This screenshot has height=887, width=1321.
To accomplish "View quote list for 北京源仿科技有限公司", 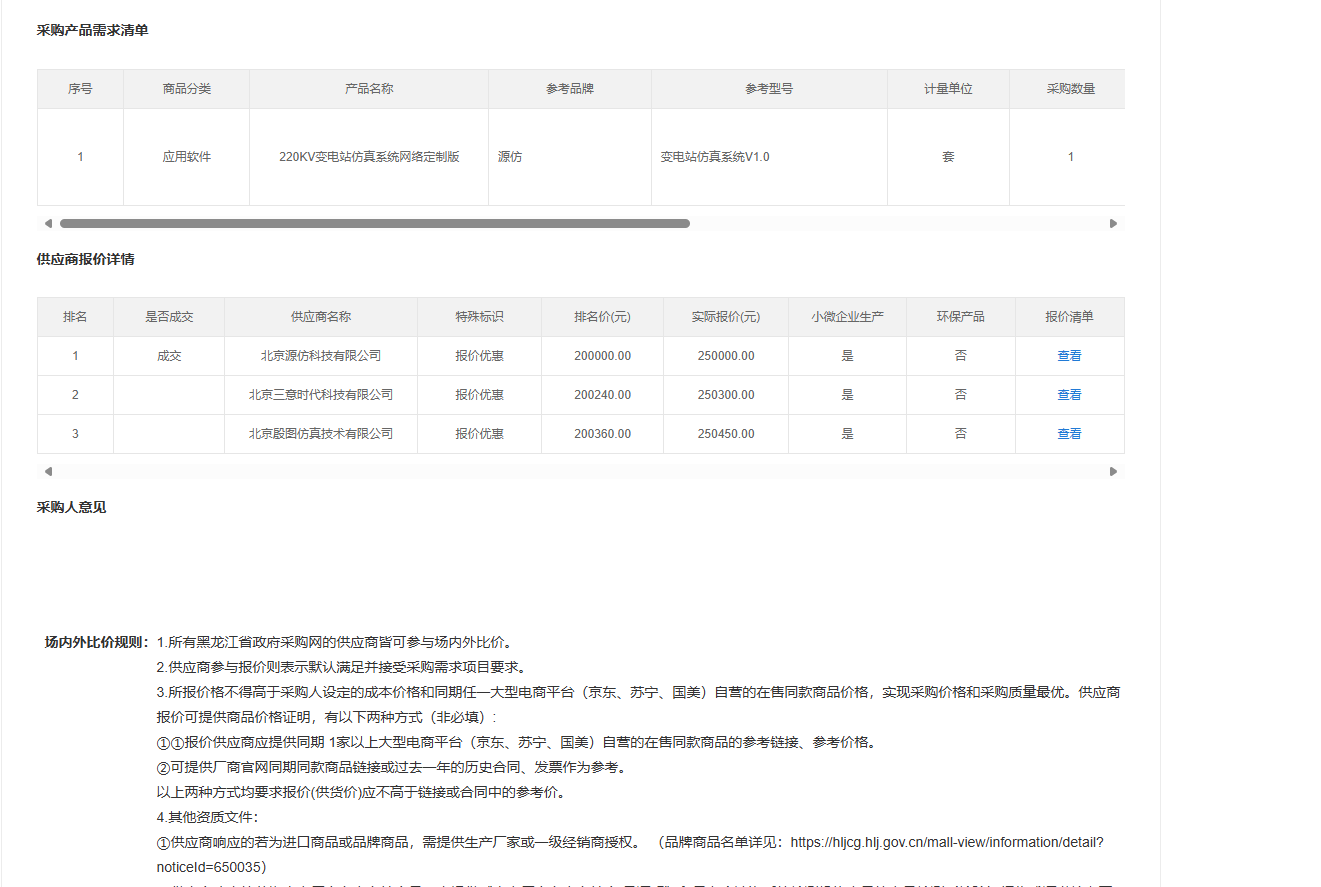I will [x=1069, y=356].
